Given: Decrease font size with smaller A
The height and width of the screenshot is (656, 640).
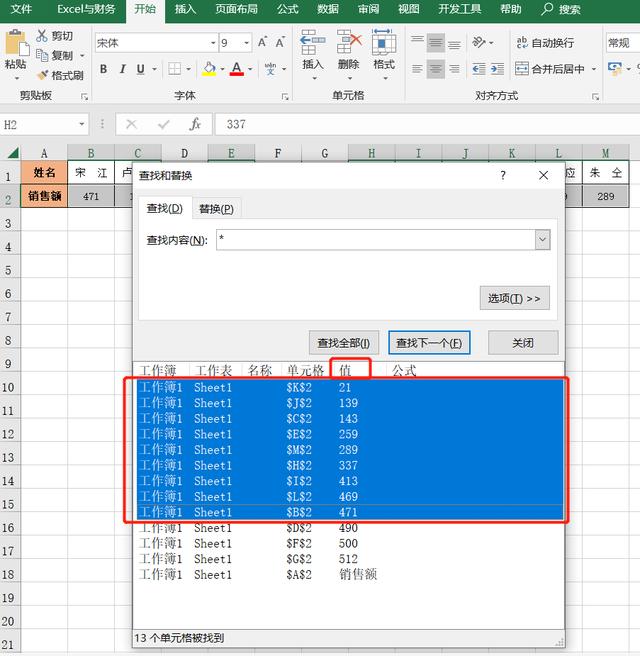Looking at the screenshot, I should pyautogui.click(x=280, y=42).
